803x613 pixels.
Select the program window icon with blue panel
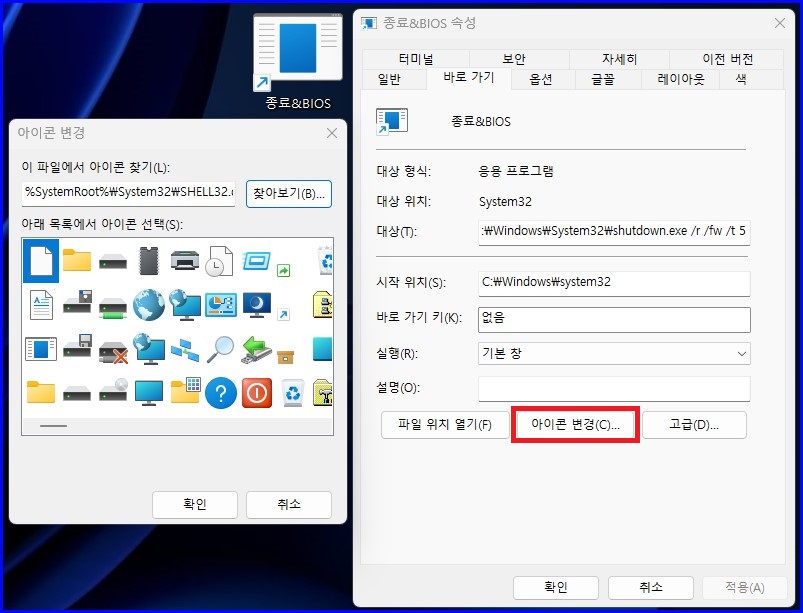coord(41,349)
